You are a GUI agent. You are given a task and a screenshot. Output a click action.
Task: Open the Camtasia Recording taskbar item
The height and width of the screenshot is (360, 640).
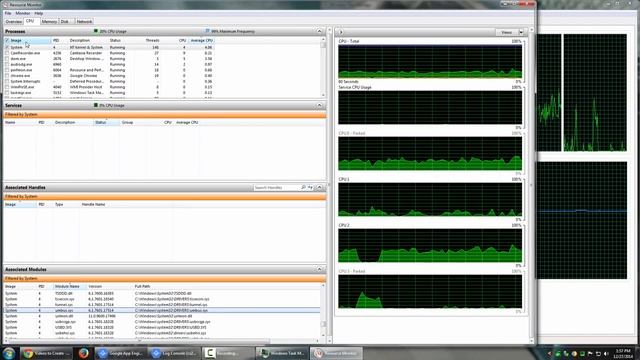click(228, 353)
